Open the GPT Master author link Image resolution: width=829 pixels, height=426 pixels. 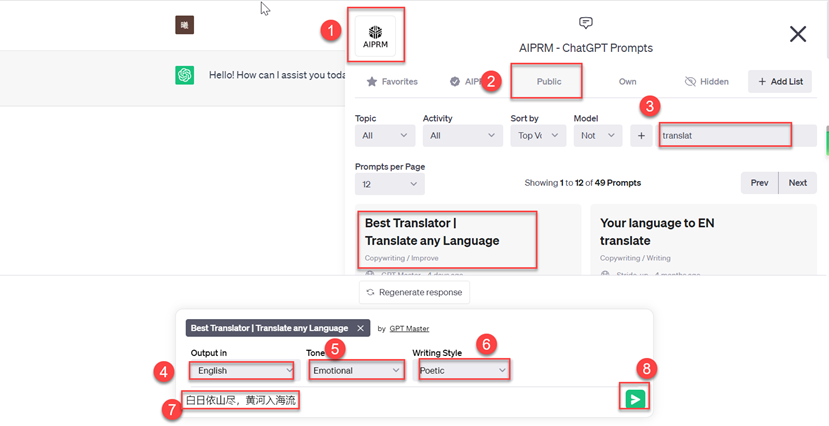pos(409,329)
